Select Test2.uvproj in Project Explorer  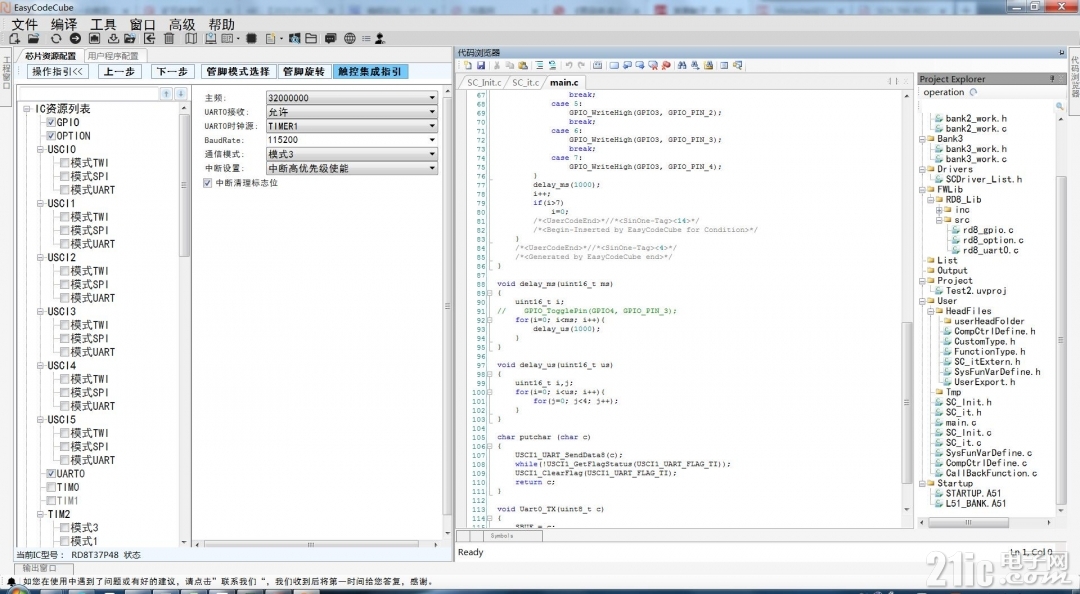(975, 291)
